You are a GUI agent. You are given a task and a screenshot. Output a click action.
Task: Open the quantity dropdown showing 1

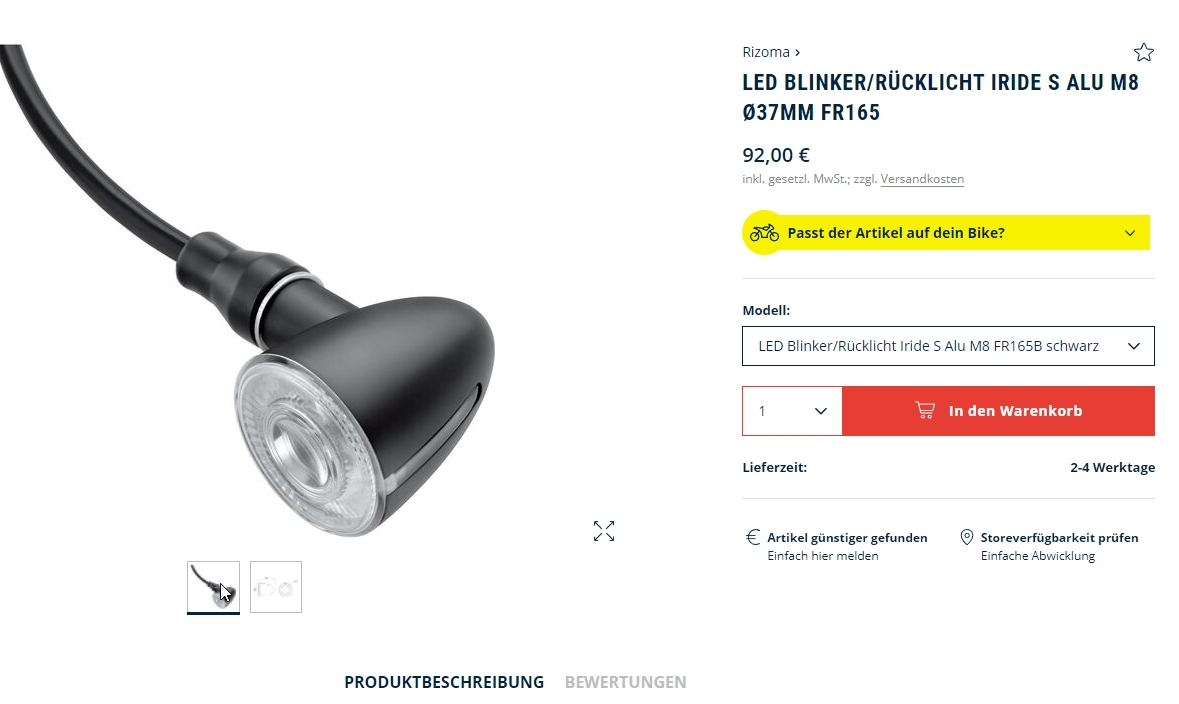coord(793,411)
